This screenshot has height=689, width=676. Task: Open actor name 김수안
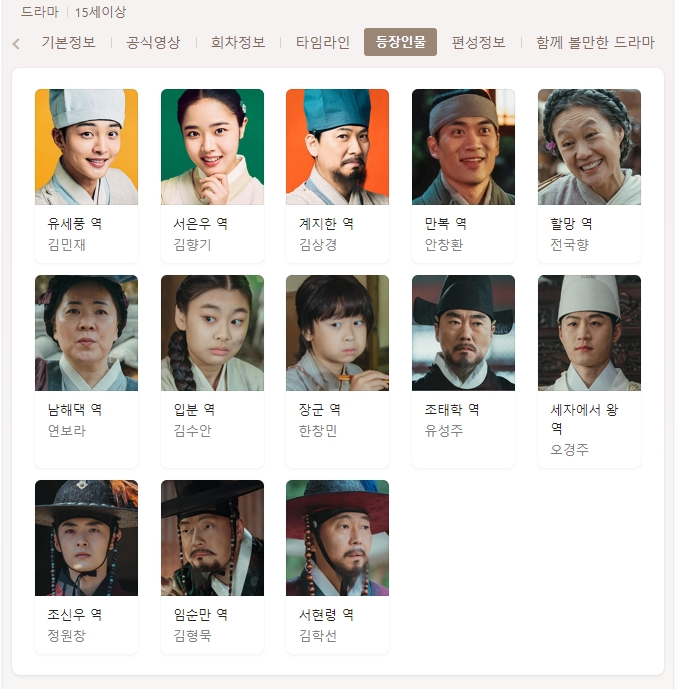pos(193,431)
